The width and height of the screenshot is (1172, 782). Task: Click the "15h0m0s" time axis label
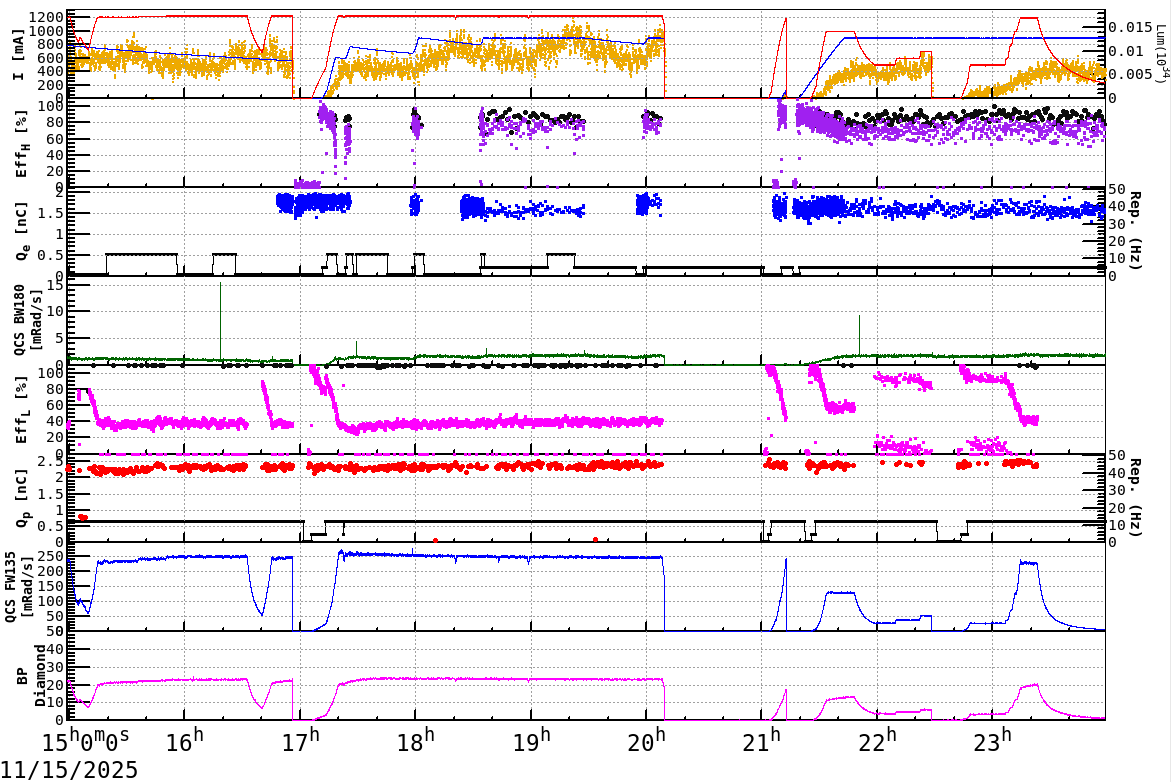85,741
